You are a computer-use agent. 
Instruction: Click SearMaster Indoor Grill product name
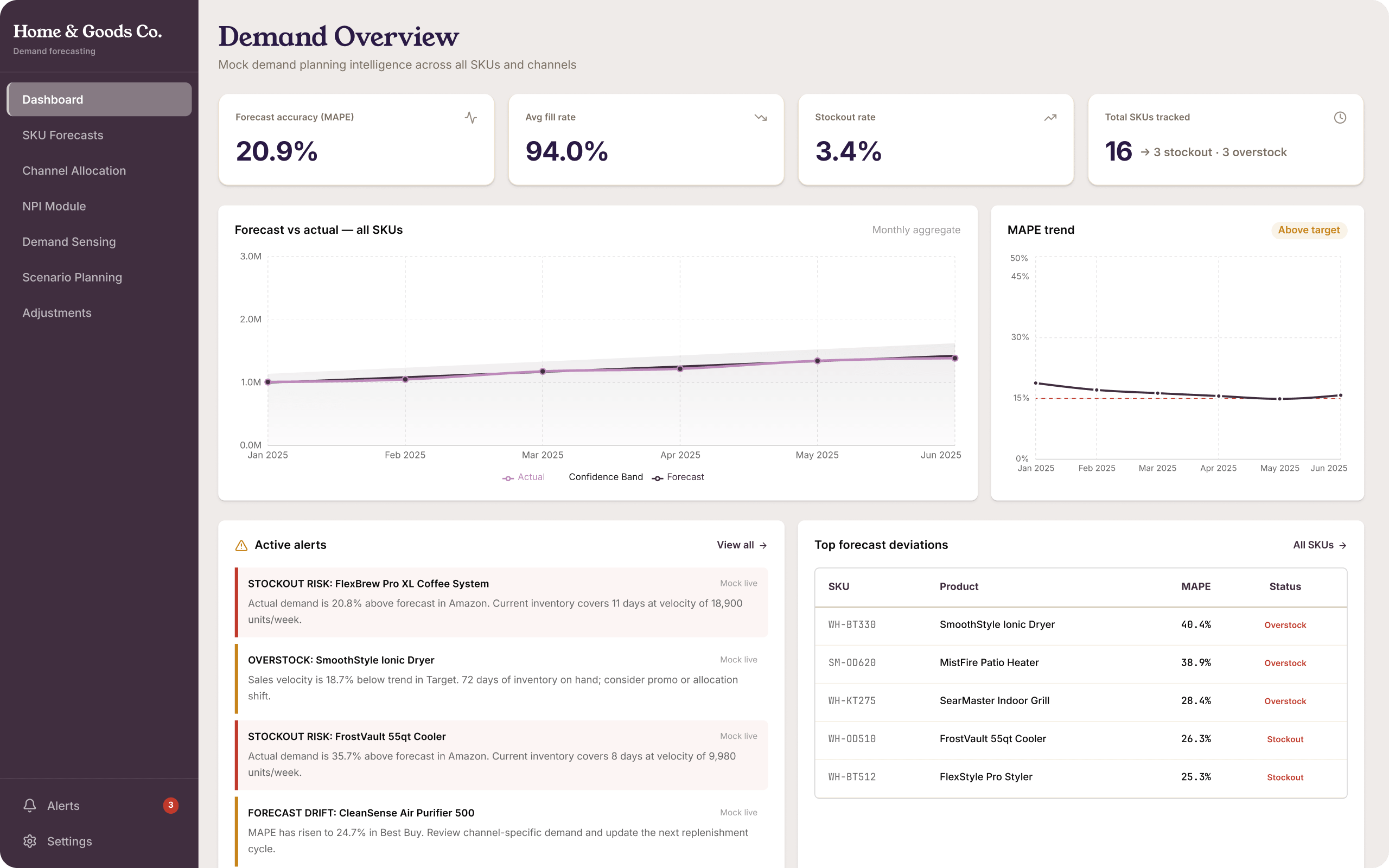(994, 700)
